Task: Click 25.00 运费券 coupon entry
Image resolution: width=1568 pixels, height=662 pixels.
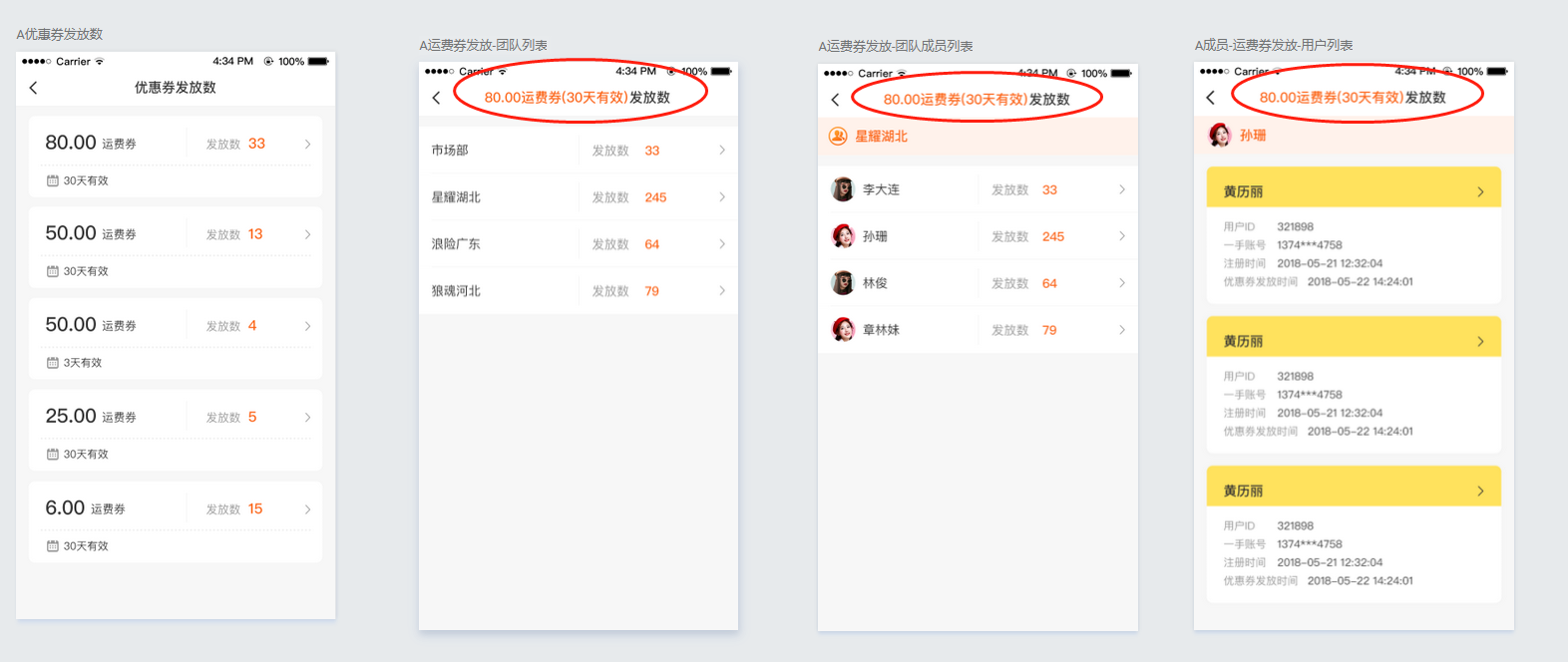Action: coord(176,430)
